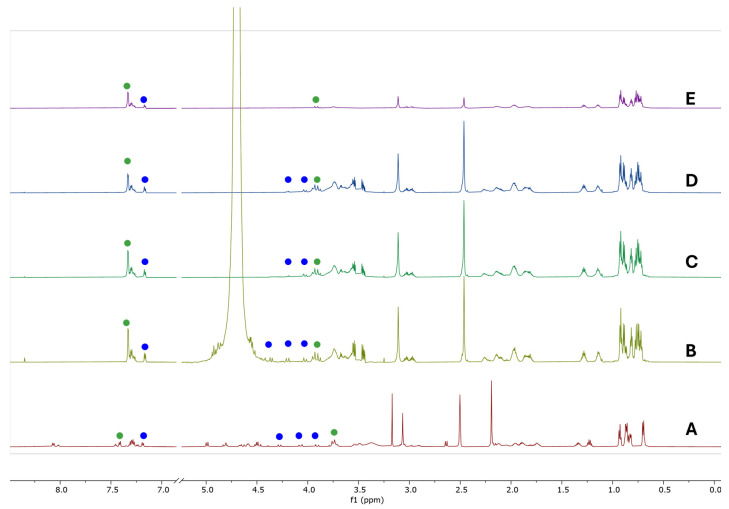729x509 pixels.
Task: Click the blue dot near 4.2 ppm on spectrum D
Action: [x=288, y=179]
